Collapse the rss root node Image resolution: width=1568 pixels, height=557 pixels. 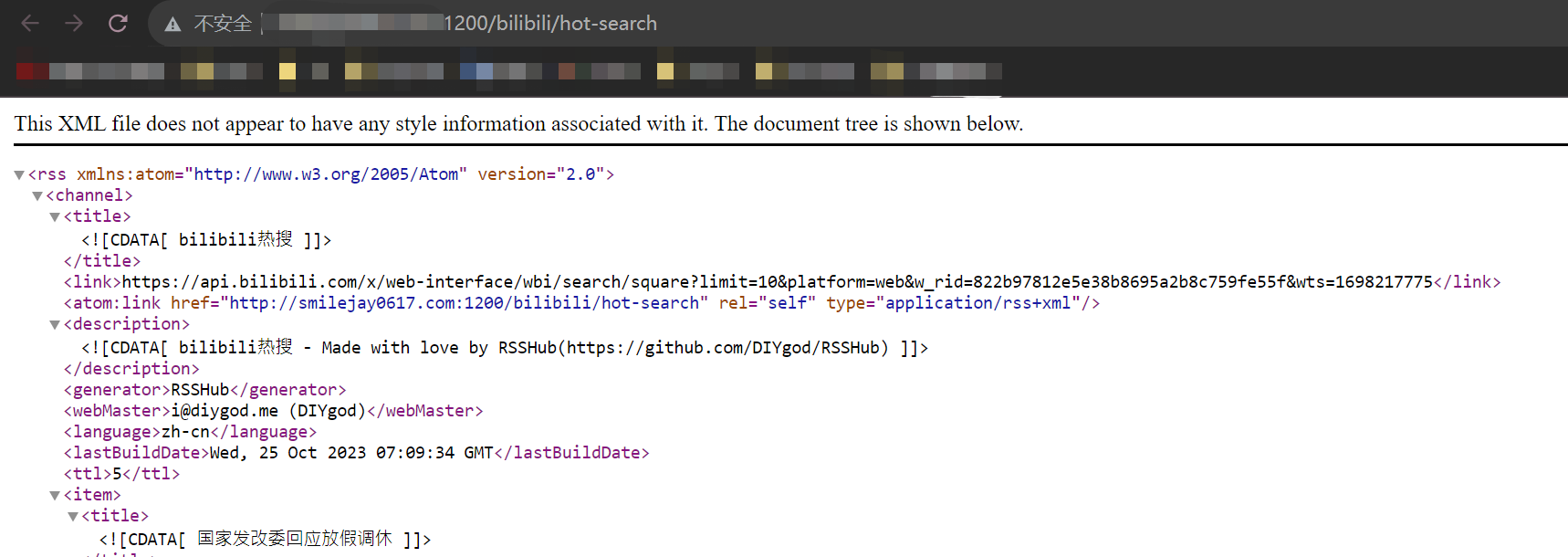[19, 174]
